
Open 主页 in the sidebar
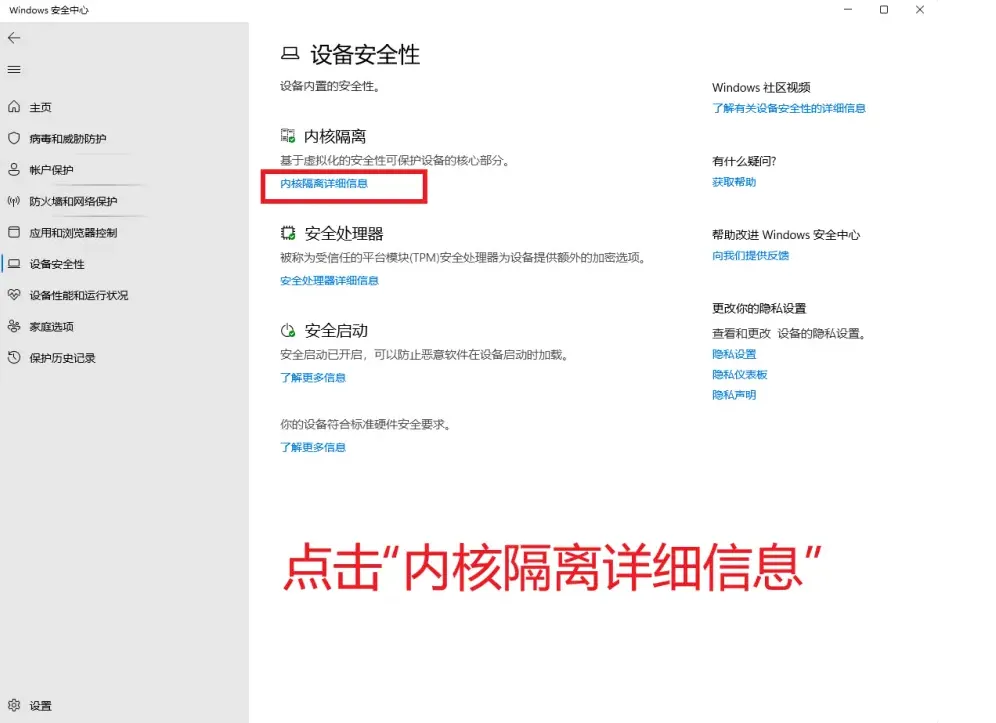pos(42,107)
